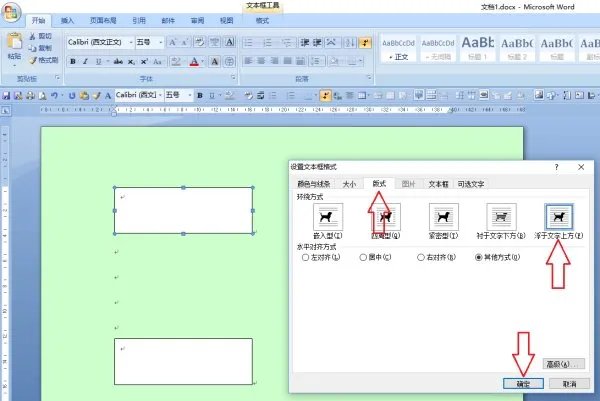Click the Copy (复制) icon
Image resolution: width=600 pixels, height=401 pixels.
33,48
